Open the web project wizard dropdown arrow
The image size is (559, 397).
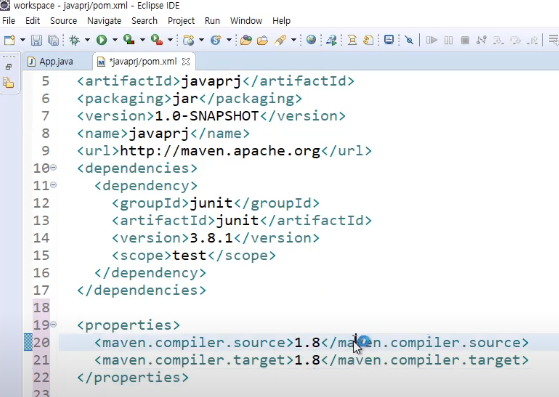(201, 40)
